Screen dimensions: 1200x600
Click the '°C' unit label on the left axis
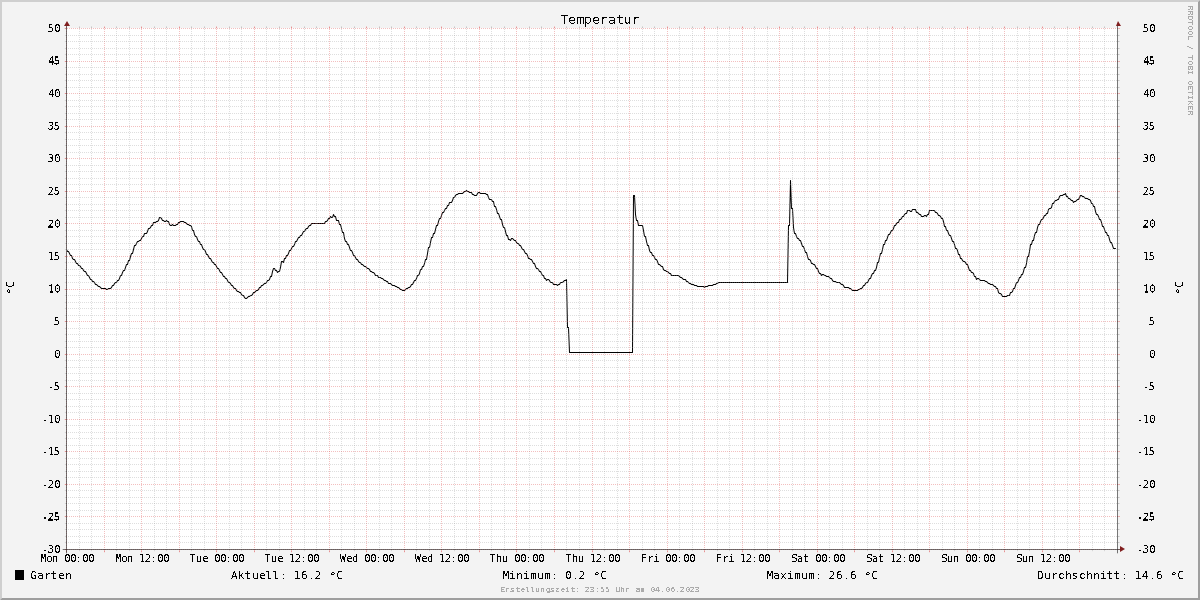[10, 288]
